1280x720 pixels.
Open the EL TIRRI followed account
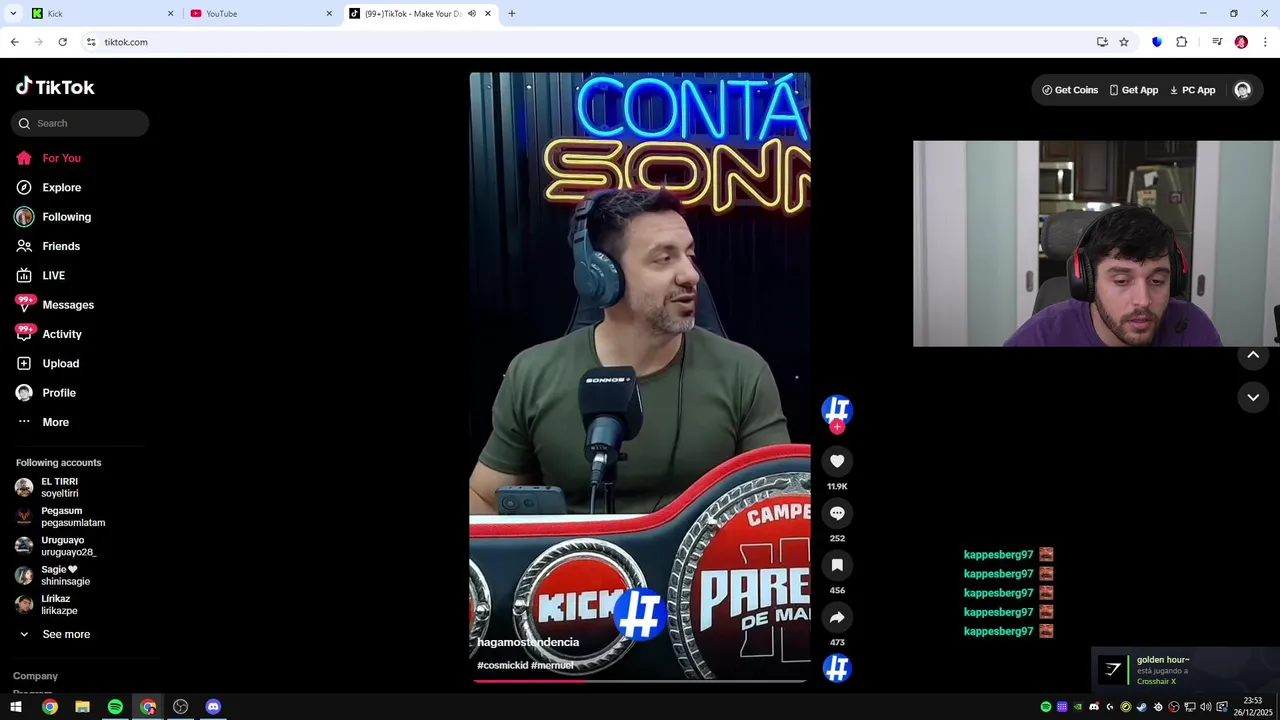60,487
